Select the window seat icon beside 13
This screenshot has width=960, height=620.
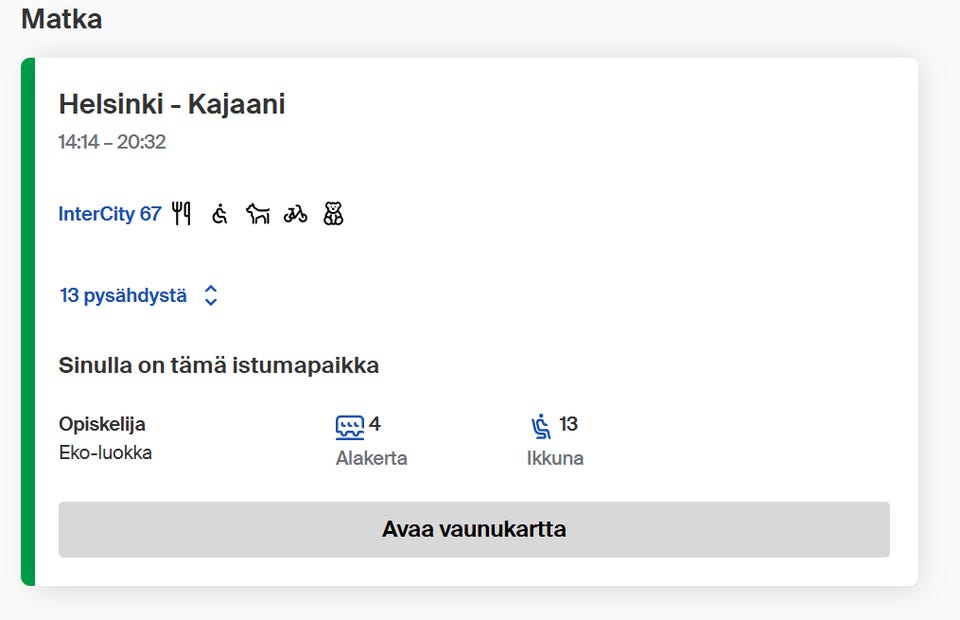click(x=541, y=425)
